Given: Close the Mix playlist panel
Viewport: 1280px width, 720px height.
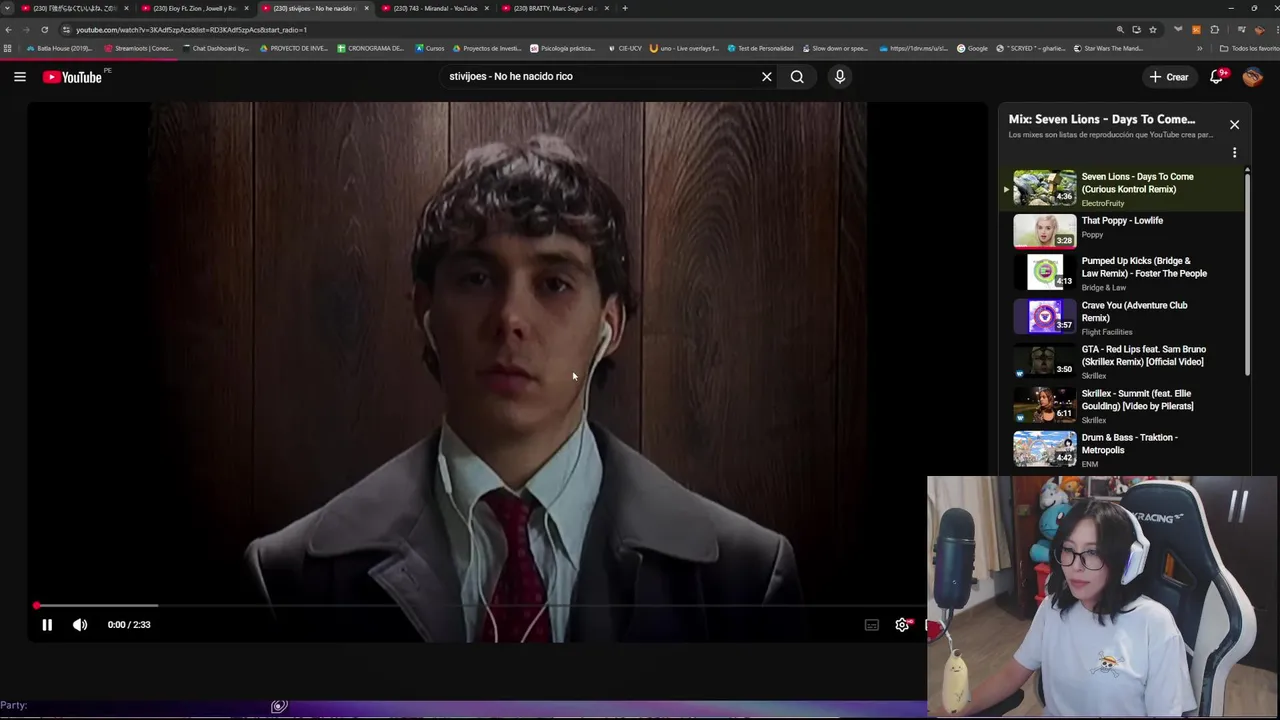Looking at the screenshot, I should (x=1234, y=124).
